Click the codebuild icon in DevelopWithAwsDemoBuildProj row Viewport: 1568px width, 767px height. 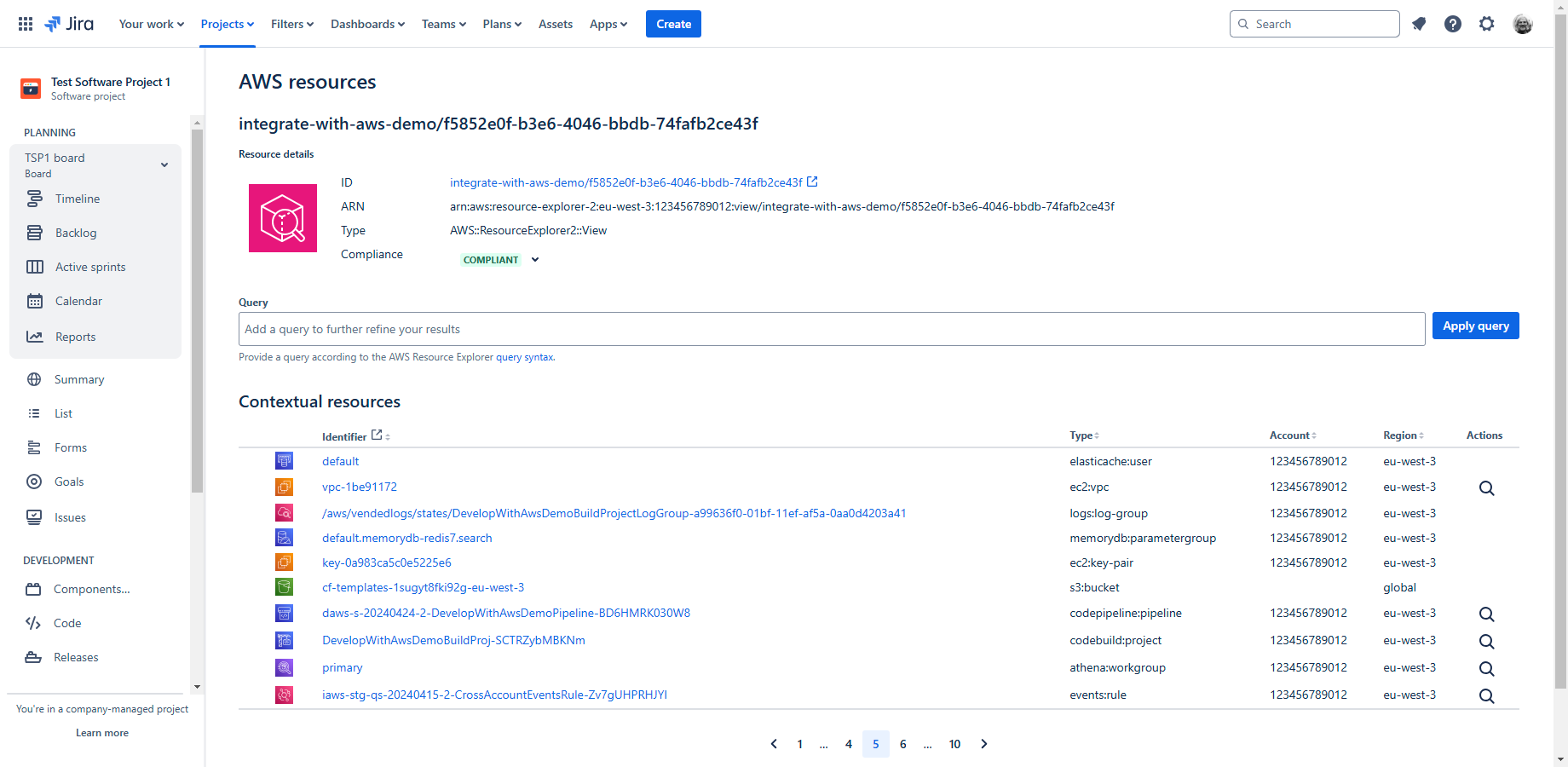[x=284, y=640]
